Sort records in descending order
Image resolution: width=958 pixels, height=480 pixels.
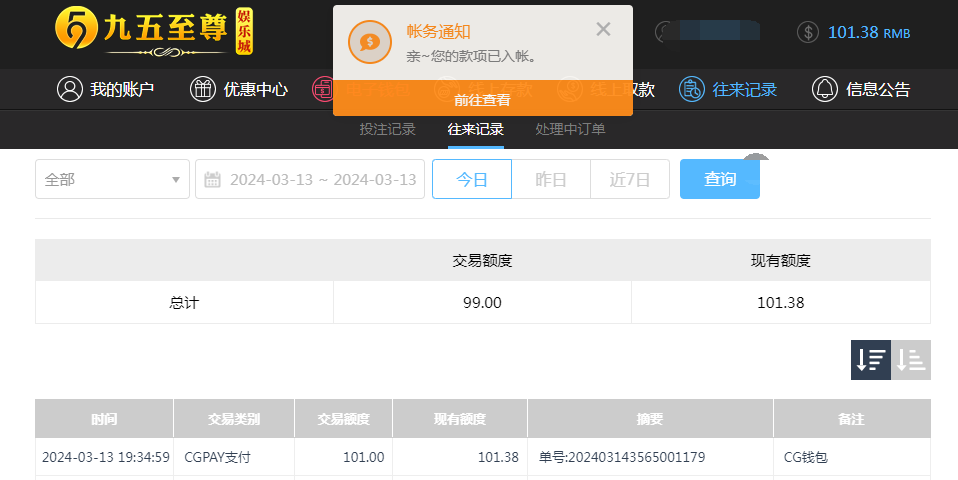[x=871, y=360]
